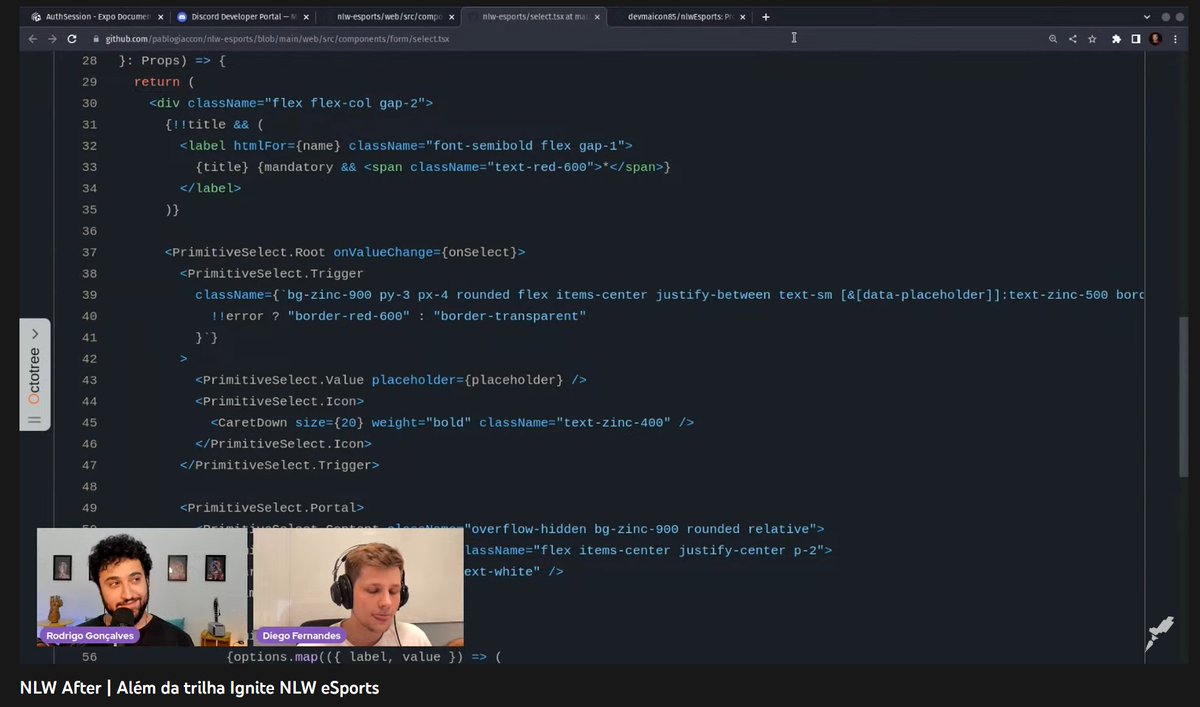Click the Rodrigo Gonçalves name badge
This screenshot has width=1200, height=707.
pos(90,635)
